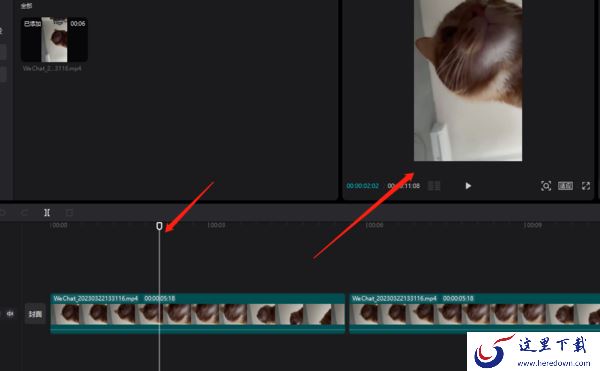Click the greyed delete icon beside split tool
Viewport: 600px width, 371px height.
(x=69, y=213)
